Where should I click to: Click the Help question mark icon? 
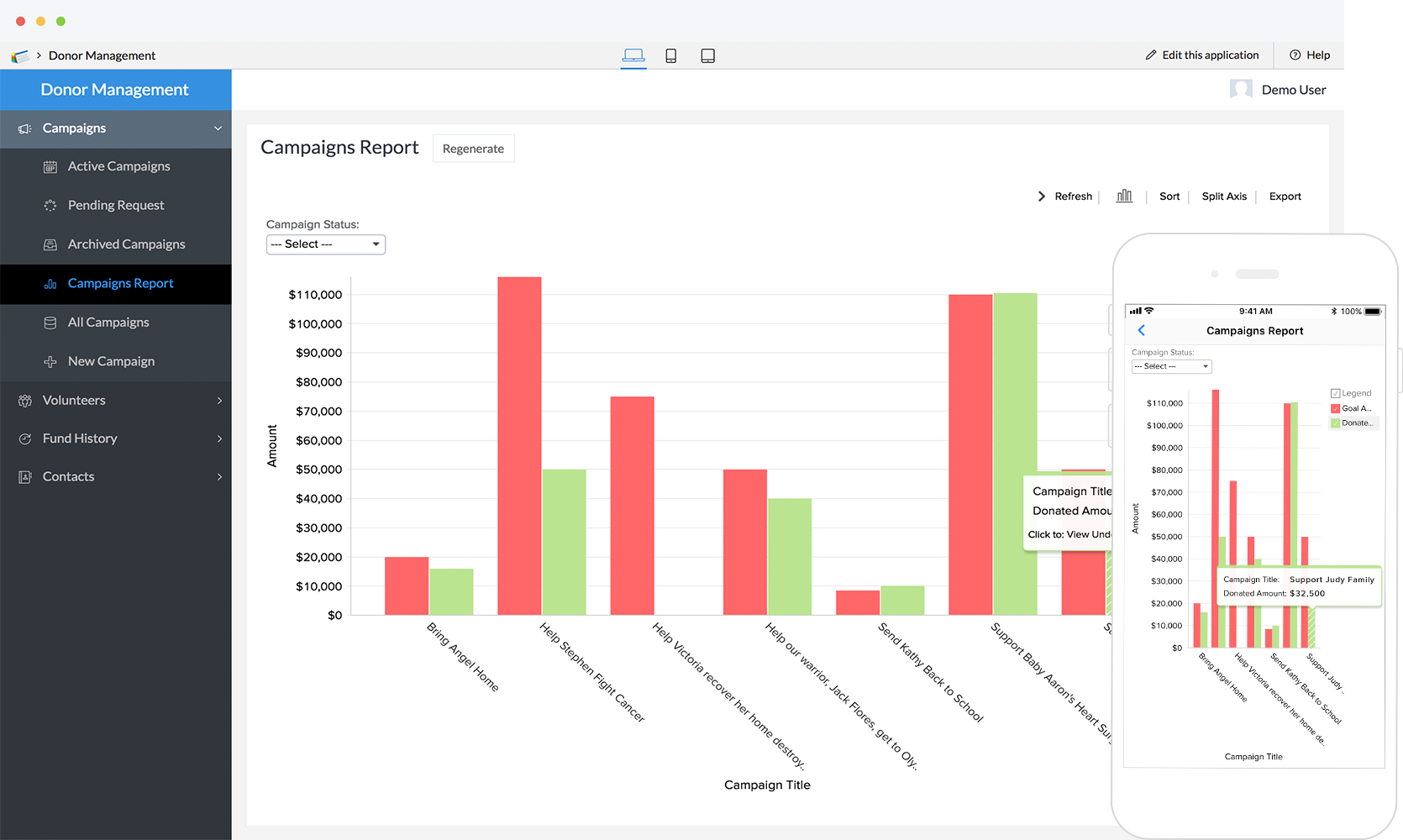[x=1295, y=55]
